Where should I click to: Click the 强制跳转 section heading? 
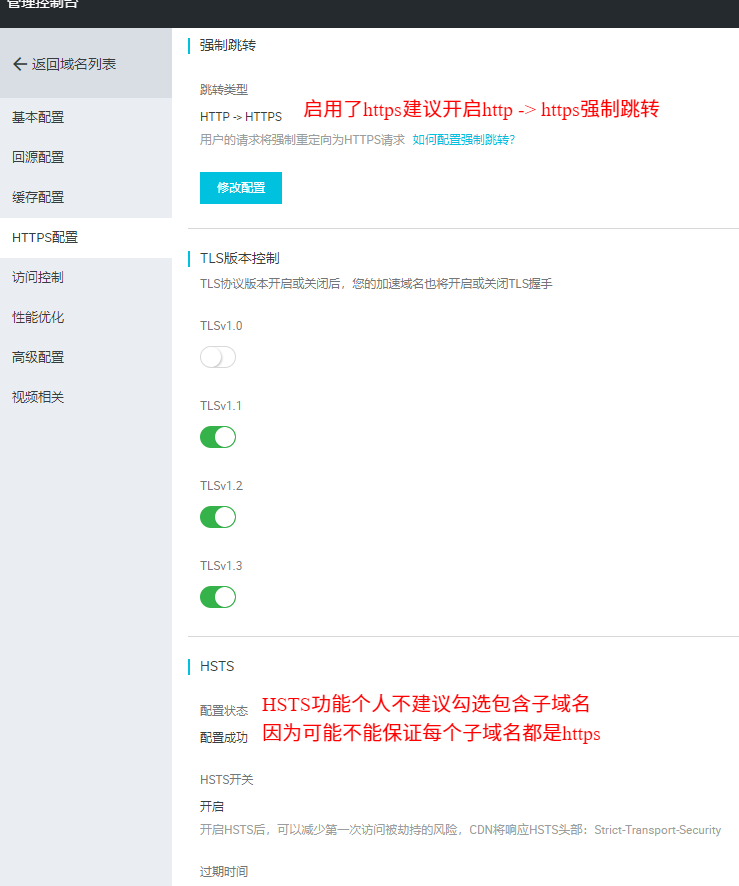pyautogui.click(x=228, y=45)
